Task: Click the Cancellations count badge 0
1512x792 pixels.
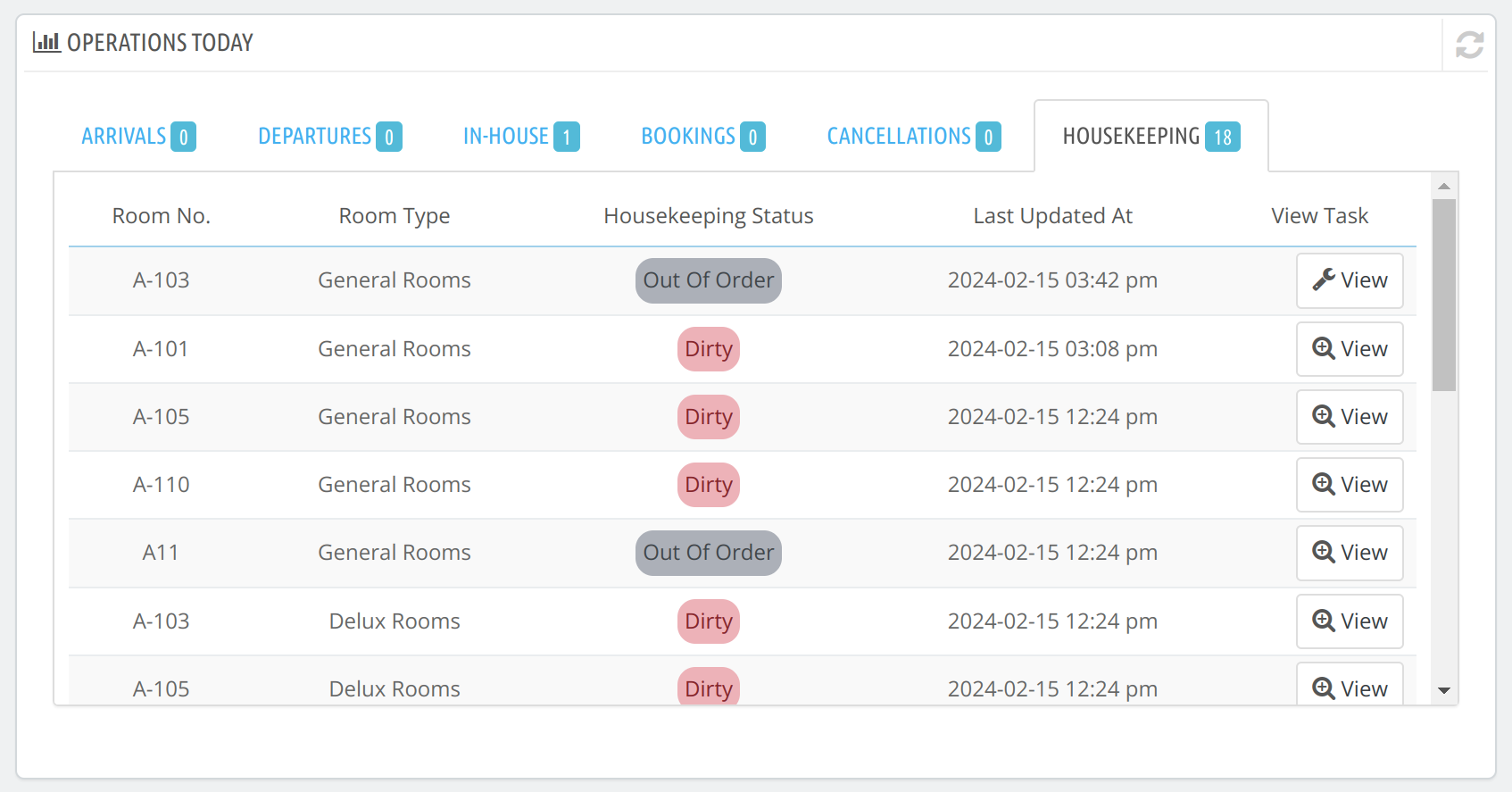Action: (x=988, y=137)
